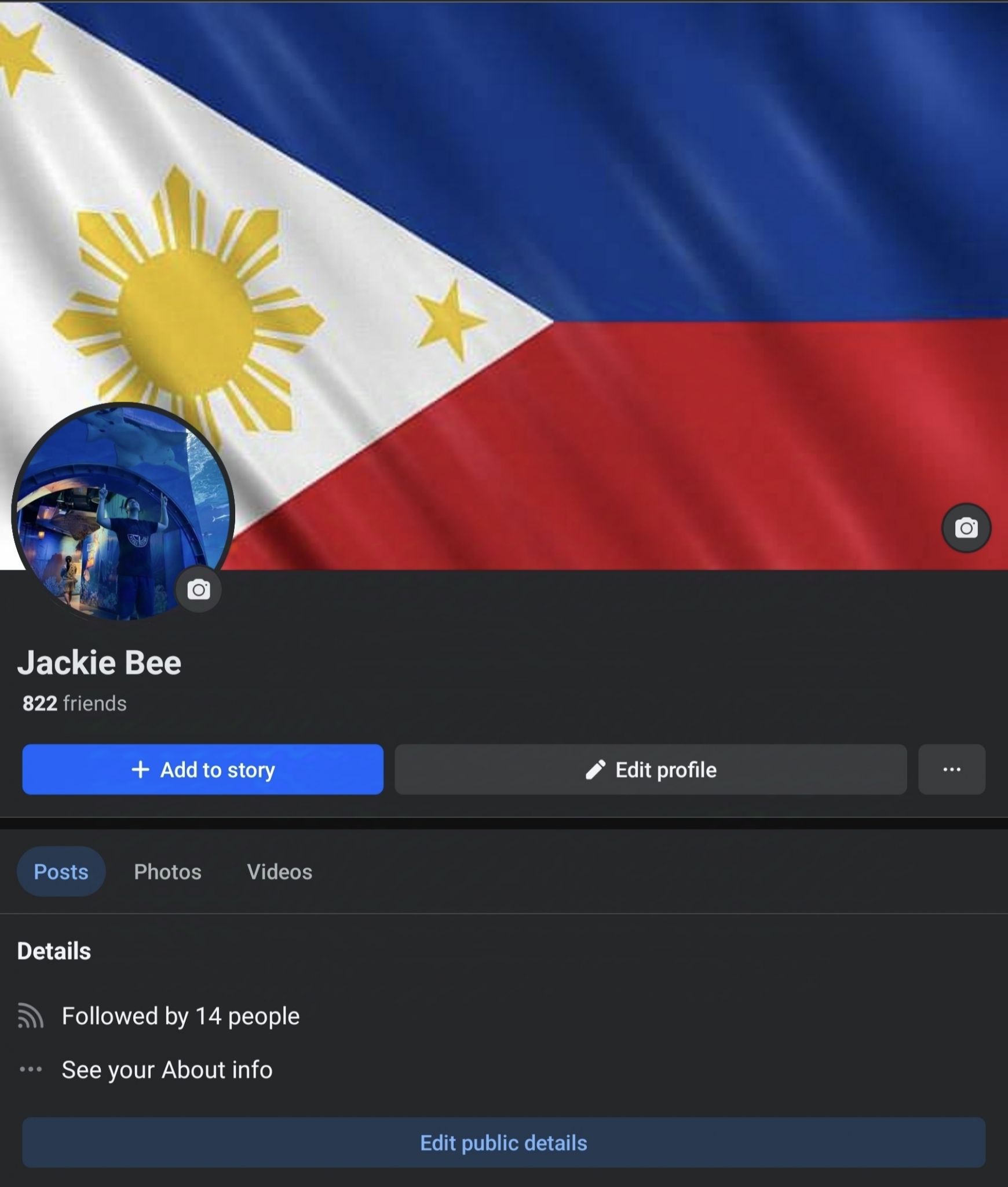1008x1187 pixels.
Task: Open the 822 friends list
Action: [74, 703]
